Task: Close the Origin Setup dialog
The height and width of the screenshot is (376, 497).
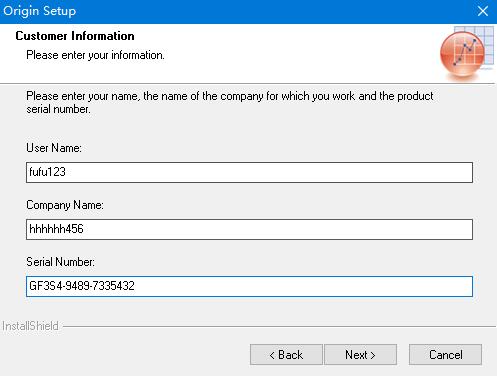Action: pyautogui.click(x=483, y=11)
